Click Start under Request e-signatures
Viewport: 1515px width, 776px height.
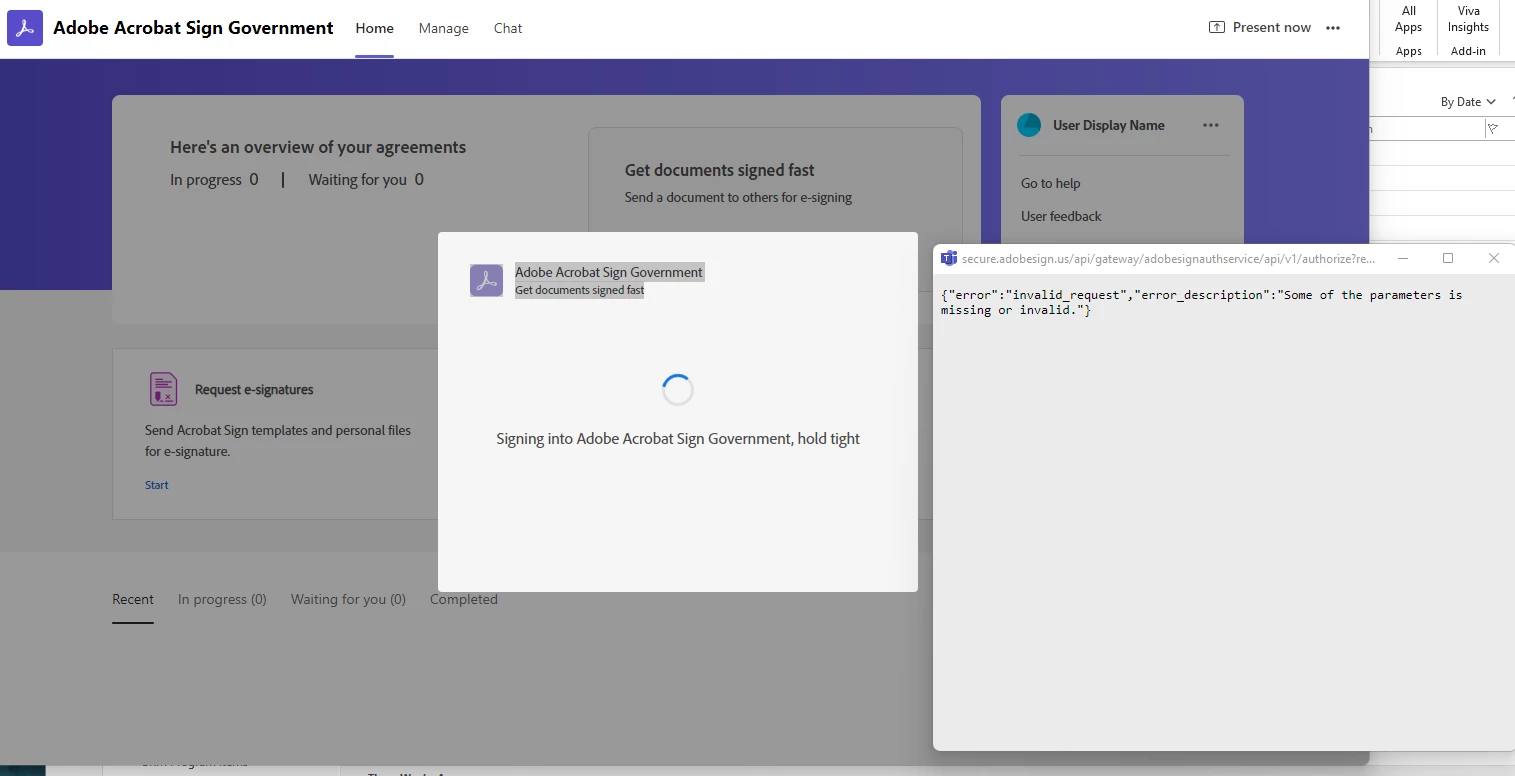point(157,485)
